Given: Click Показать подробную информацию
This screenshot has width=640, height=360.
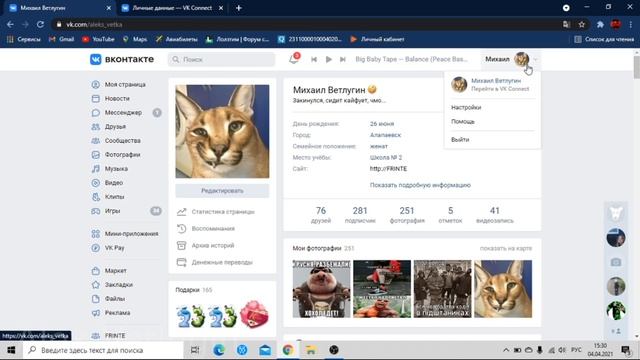Looking at the screenshot, I should coord(420,185).
